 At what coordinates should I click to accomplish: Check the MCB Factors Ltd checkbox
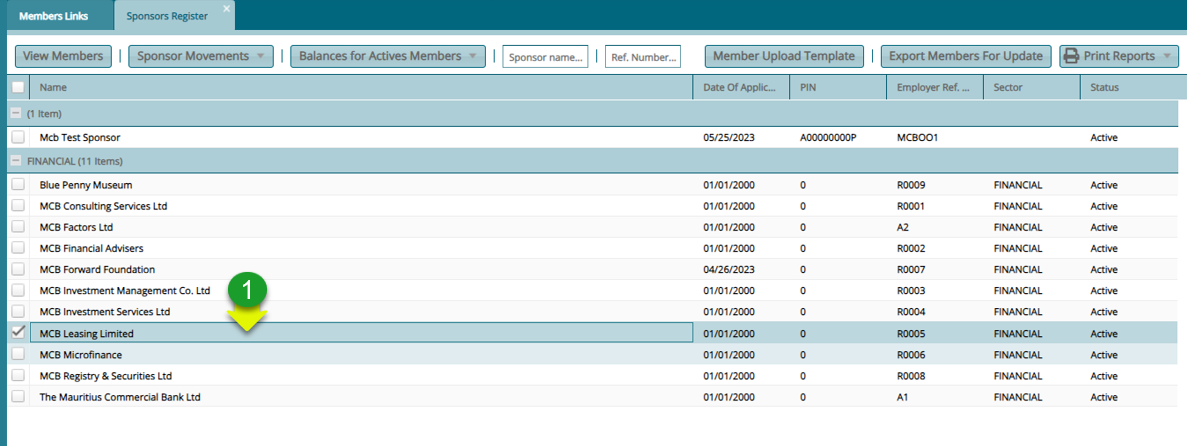18,227
